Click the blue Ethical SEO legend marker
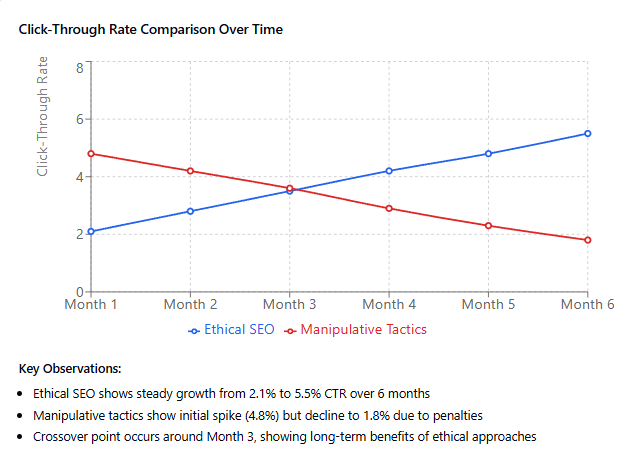The width and height of the screenshot is (631, 454). (x=194, y=330)
